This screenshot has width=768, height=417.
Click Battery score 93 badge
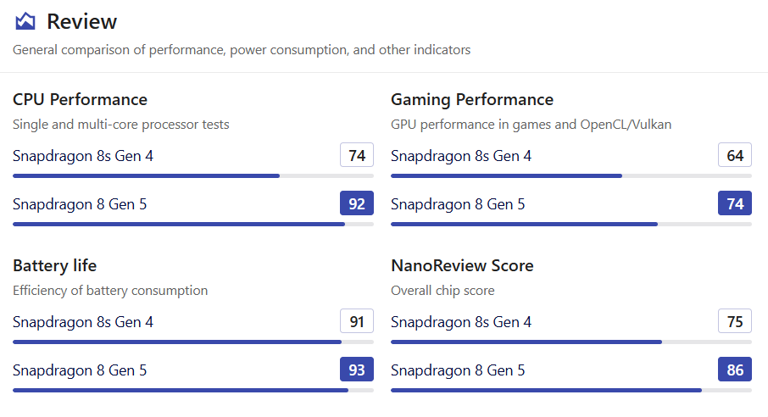(357, 369)
